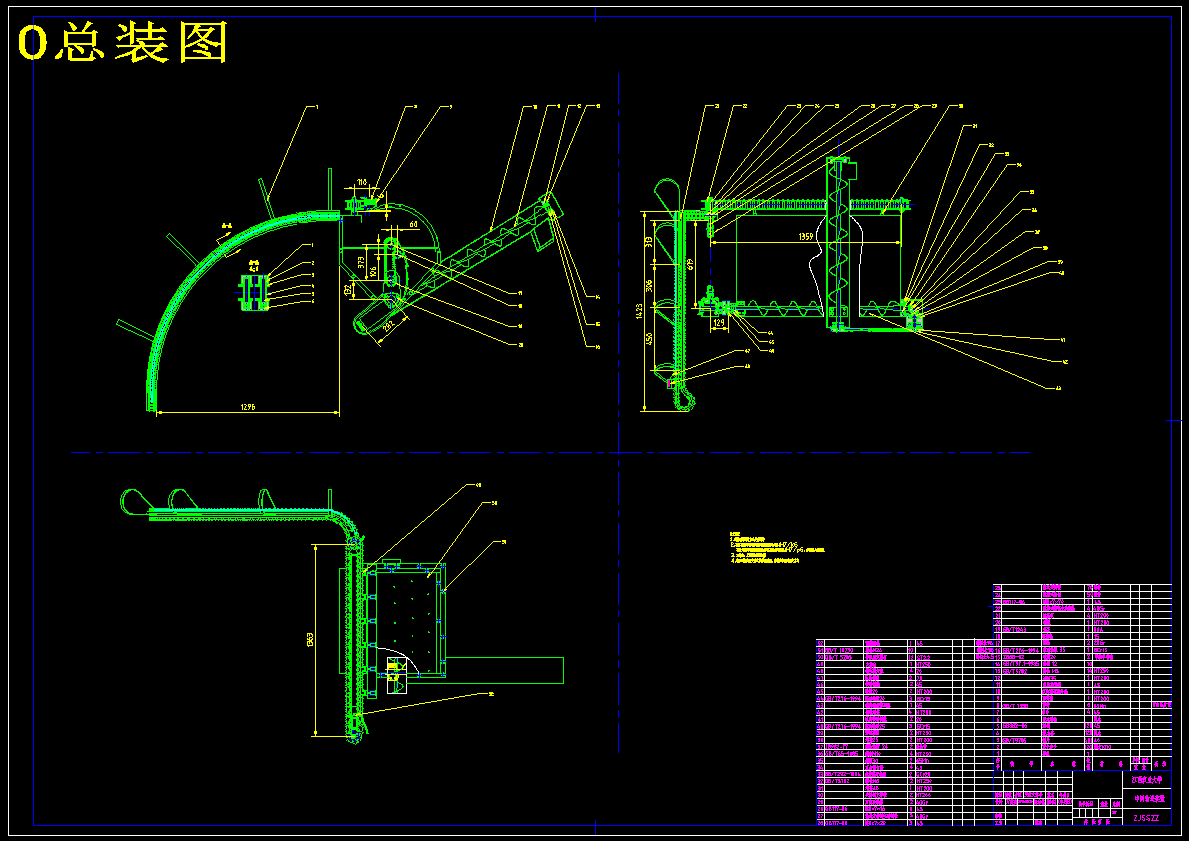Click the technical requirements note block
Image resolution: width=1189 pixels, height=841 pixels.
[x=777, y=548]
